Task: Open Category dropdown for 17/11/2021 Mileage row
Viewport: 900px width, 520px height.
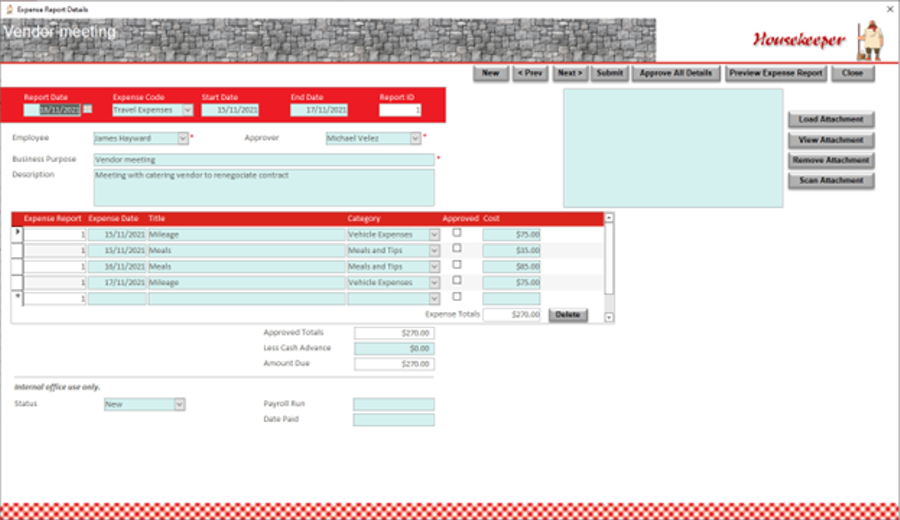Action: 435,283
